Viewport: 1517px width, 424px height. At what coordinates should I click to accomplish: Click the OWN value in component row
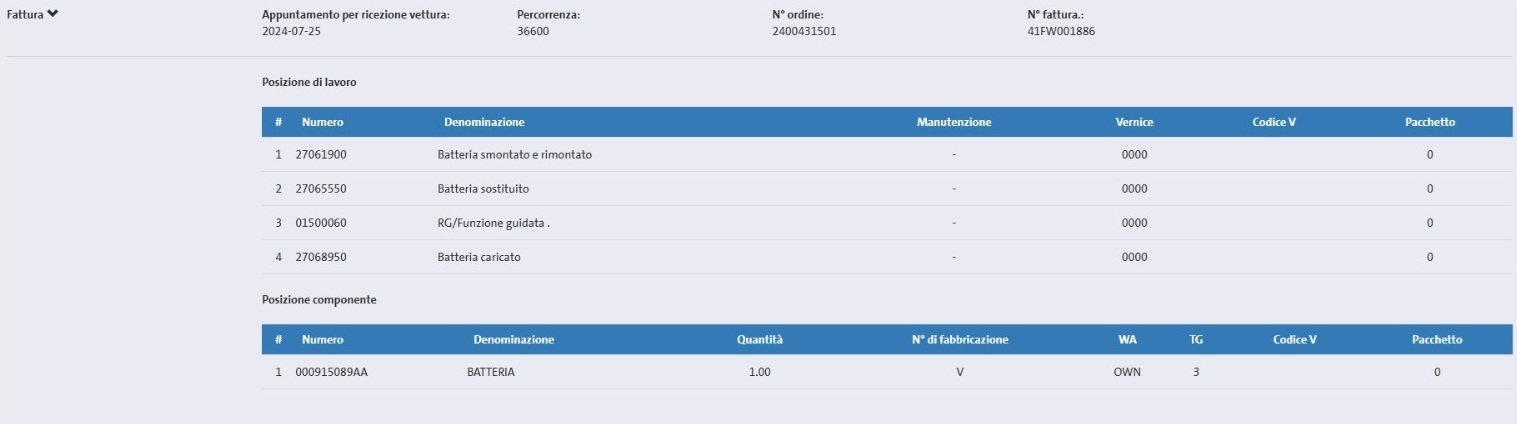point(1127,372)
